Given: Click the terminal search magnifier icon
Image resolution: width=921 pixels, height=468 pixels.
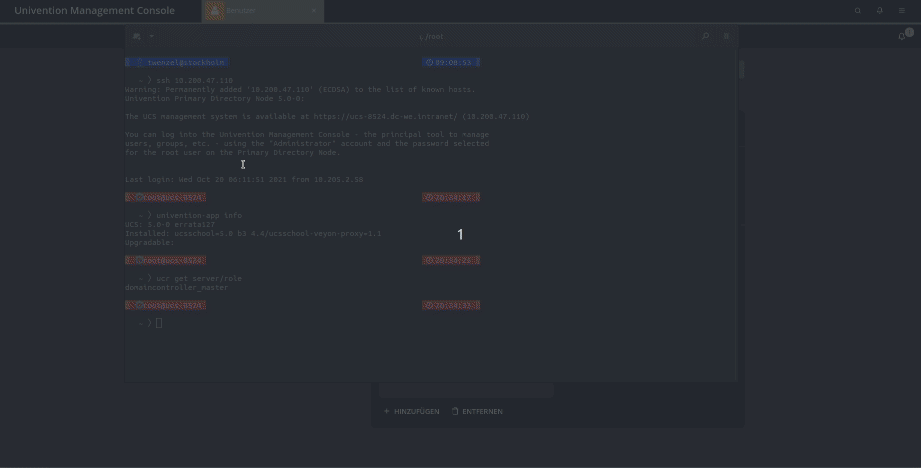Looking at the screenshot, I should click(705, 36).
